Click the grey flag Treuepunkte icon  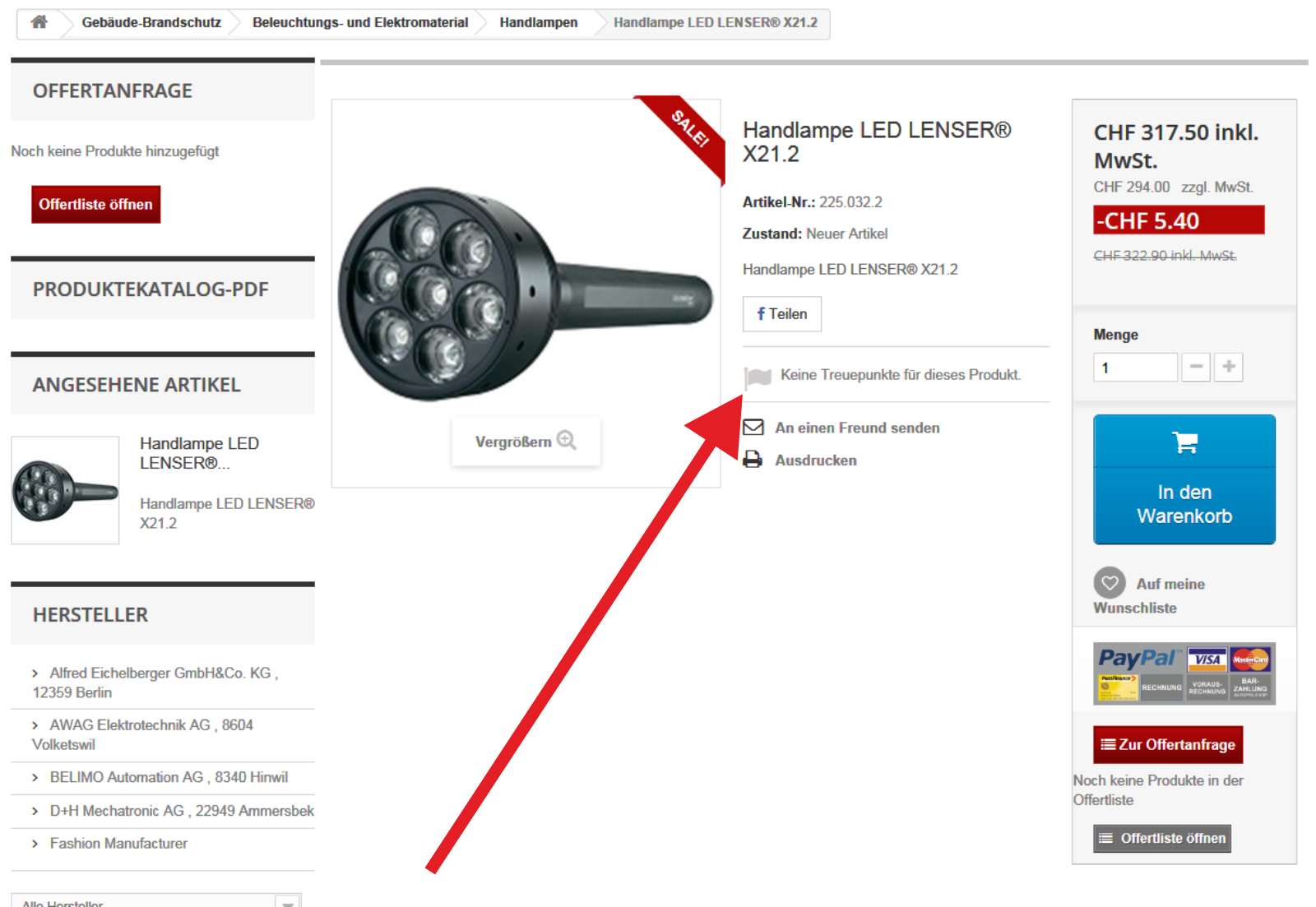(x=758, y=377)
